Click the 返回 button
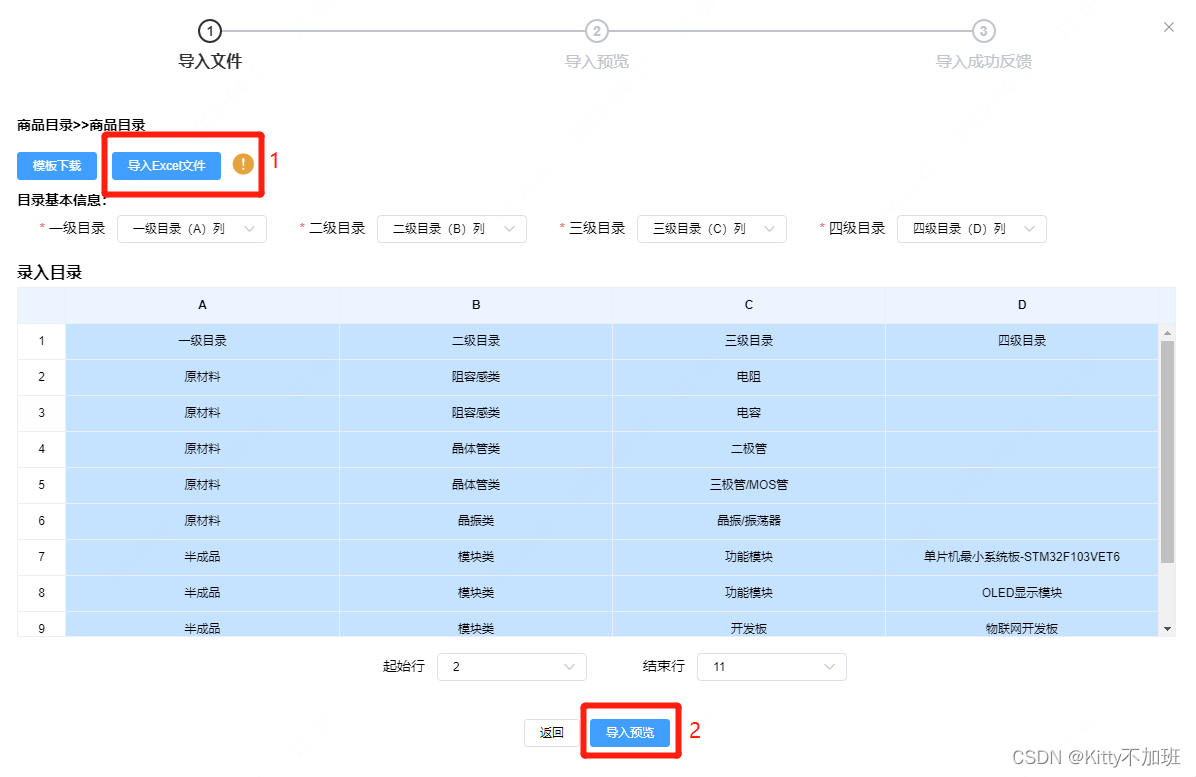This screenshot has height=777, width=1196. point(551,733)
